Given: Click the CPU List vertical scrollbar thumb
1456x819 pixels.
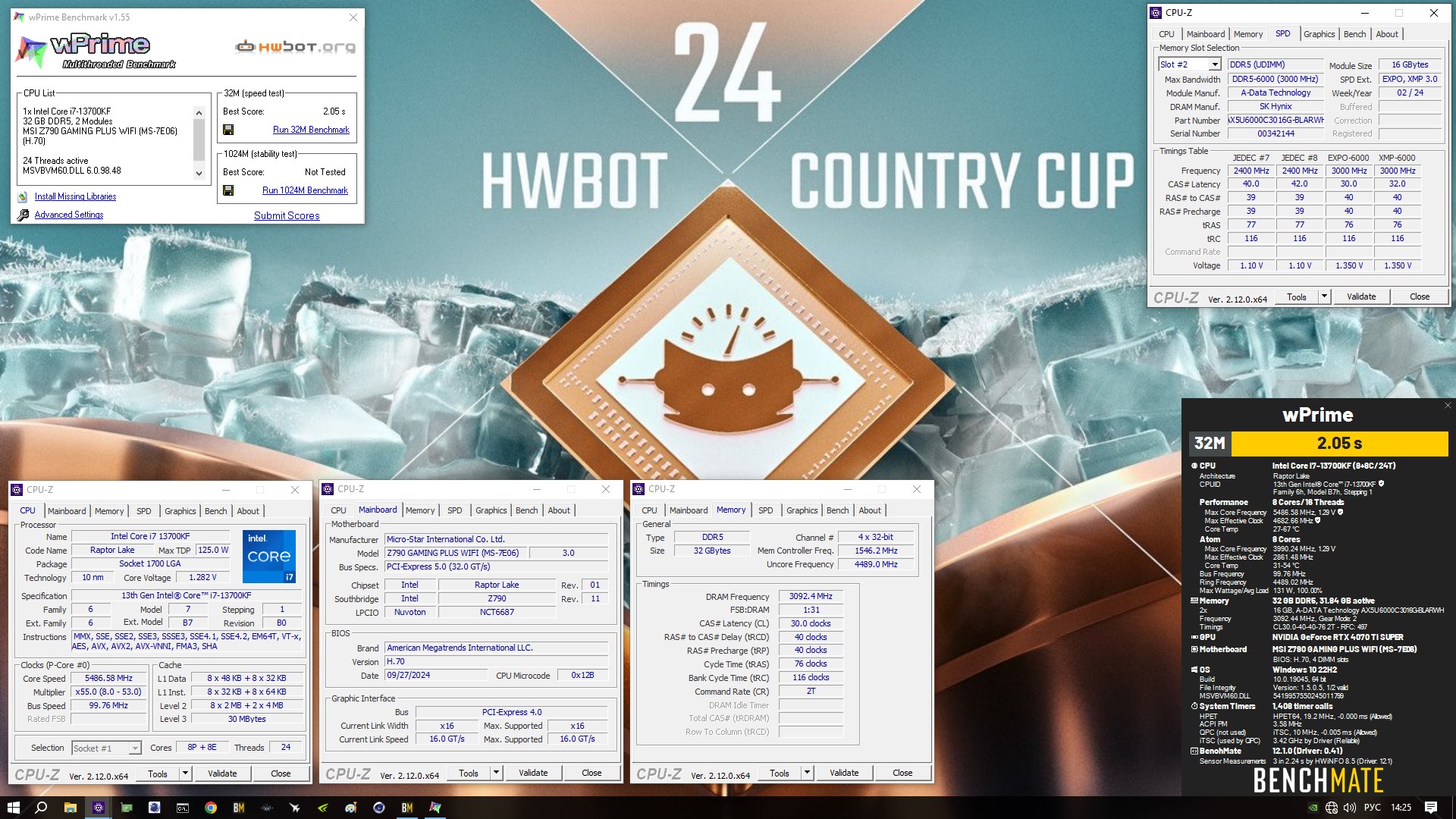Looking at the screenshot, I should click(x=199, y=139).
